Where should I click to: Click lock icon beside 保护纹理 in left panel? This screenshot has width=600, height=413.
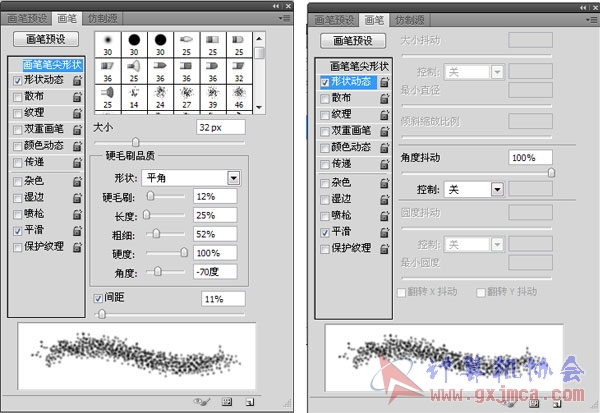(77, 247)
